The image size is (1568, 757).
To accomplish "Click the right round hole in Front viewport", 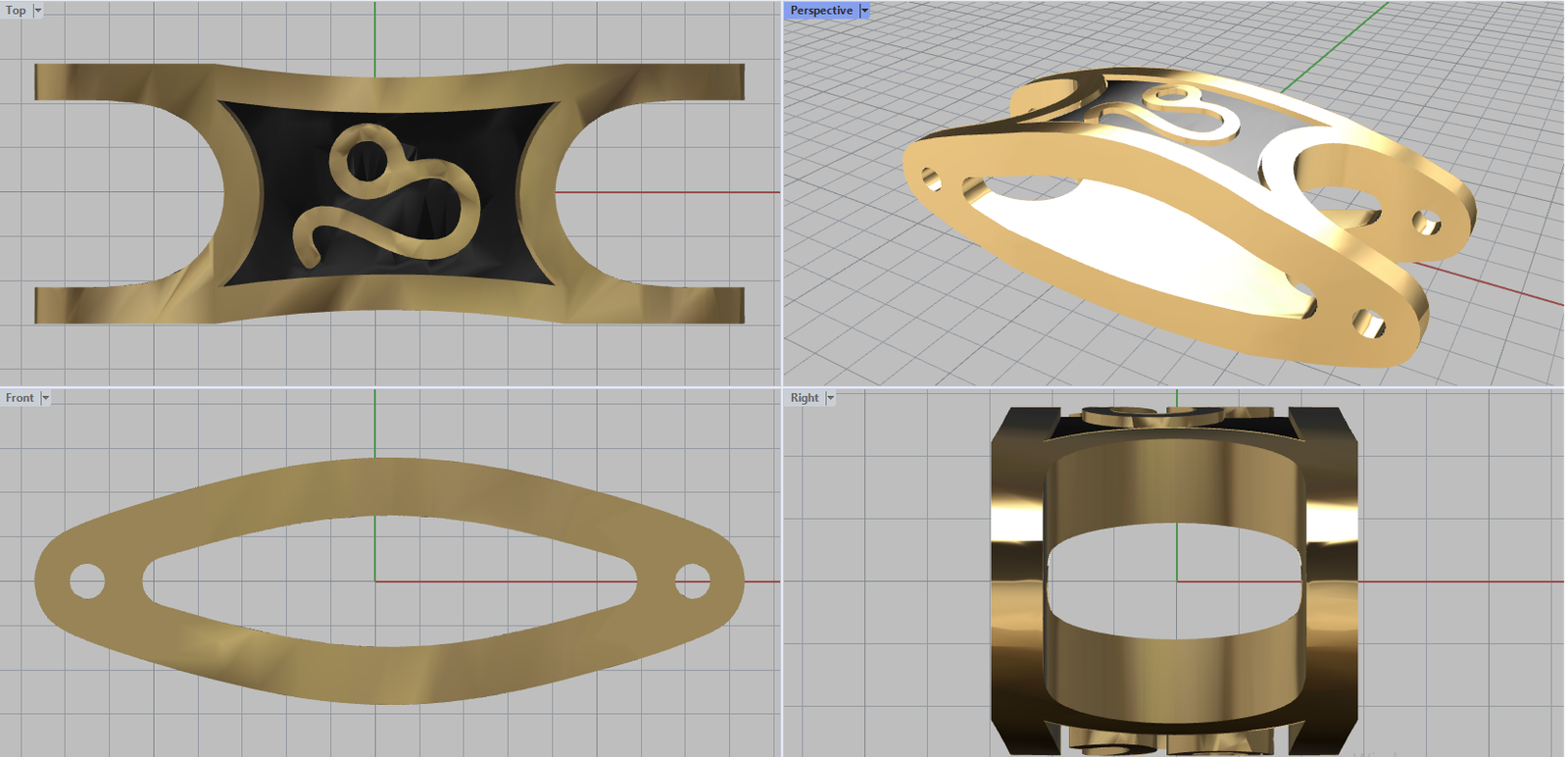I will 692,580.
